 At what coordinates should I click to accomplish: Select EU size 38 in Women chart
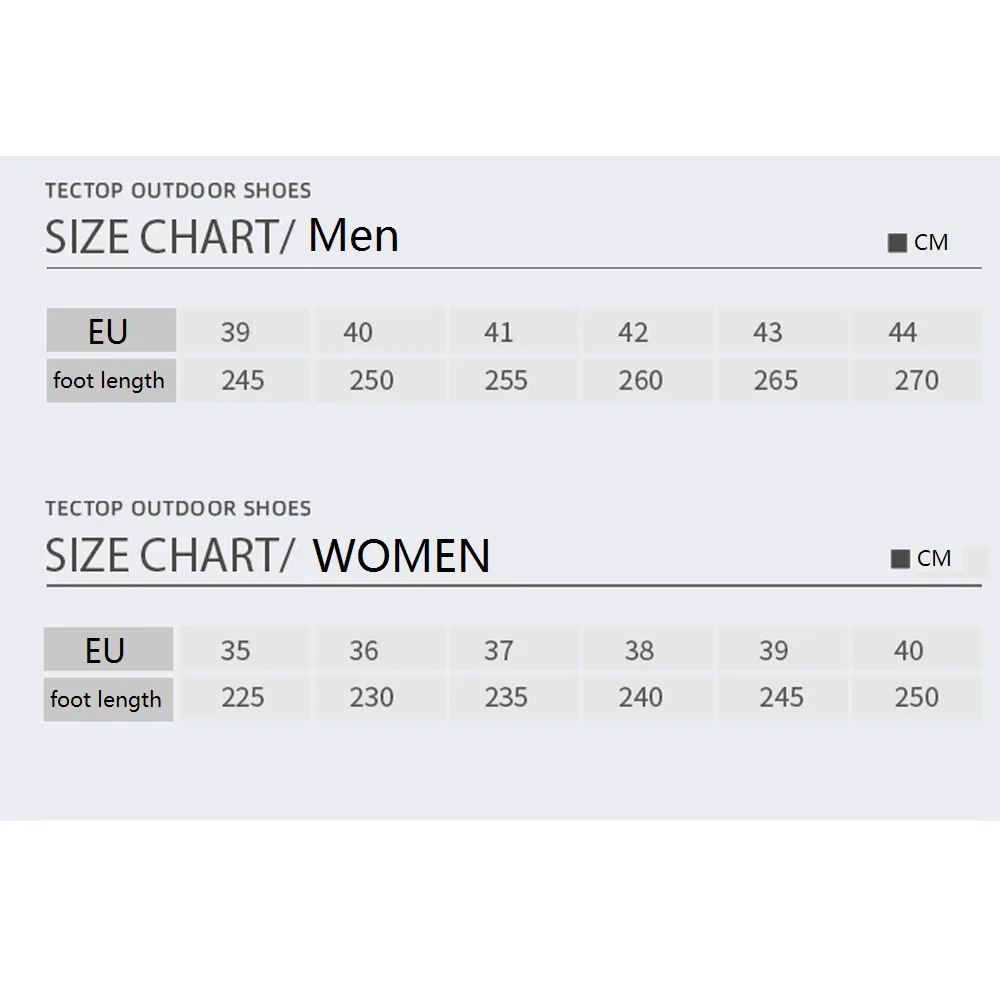point(639,651)
